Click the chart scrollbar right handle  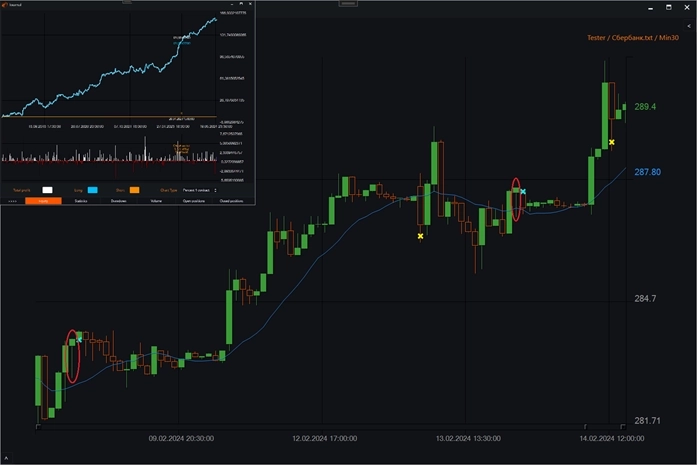coord(623,427)
